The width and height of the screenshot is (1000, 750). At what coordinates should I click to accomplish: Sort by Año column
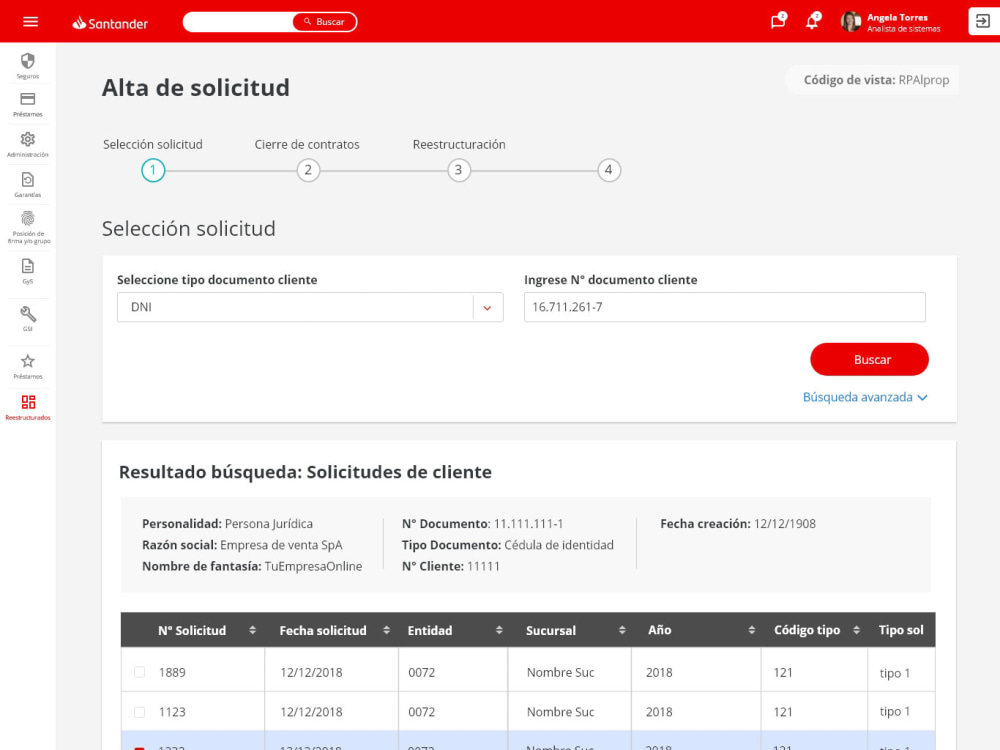click(x=752, y=630)
